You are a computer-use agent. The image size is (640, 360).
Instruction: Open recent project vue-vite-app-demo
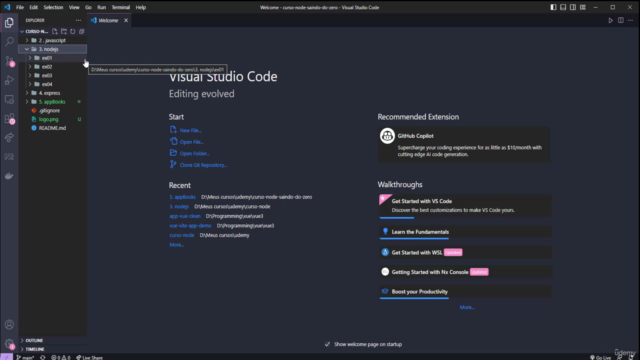(190, 225)
